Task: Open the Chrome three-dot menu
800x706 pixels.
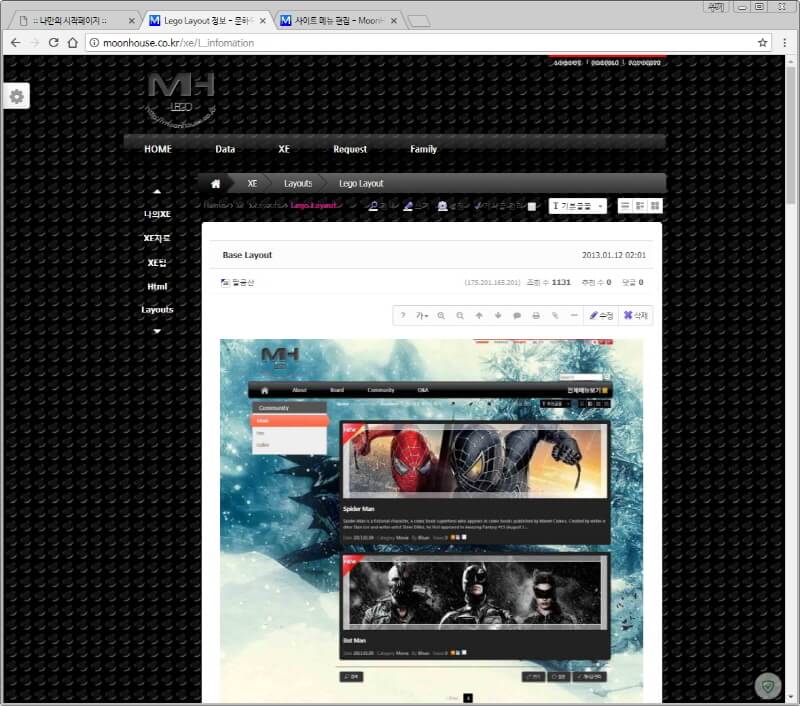Action: tap(785, 43)
